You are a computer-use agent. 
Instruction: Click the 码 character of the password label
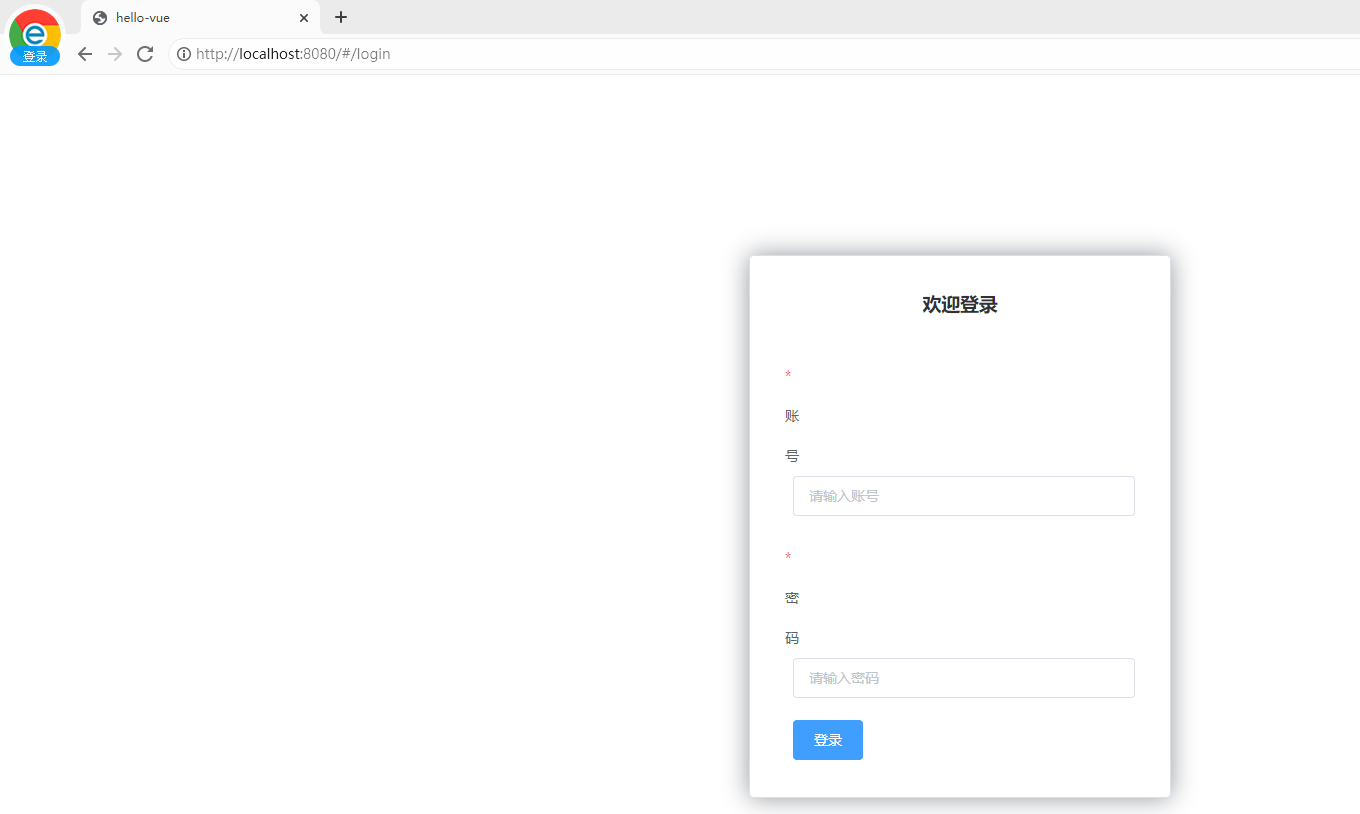point(791,637)
